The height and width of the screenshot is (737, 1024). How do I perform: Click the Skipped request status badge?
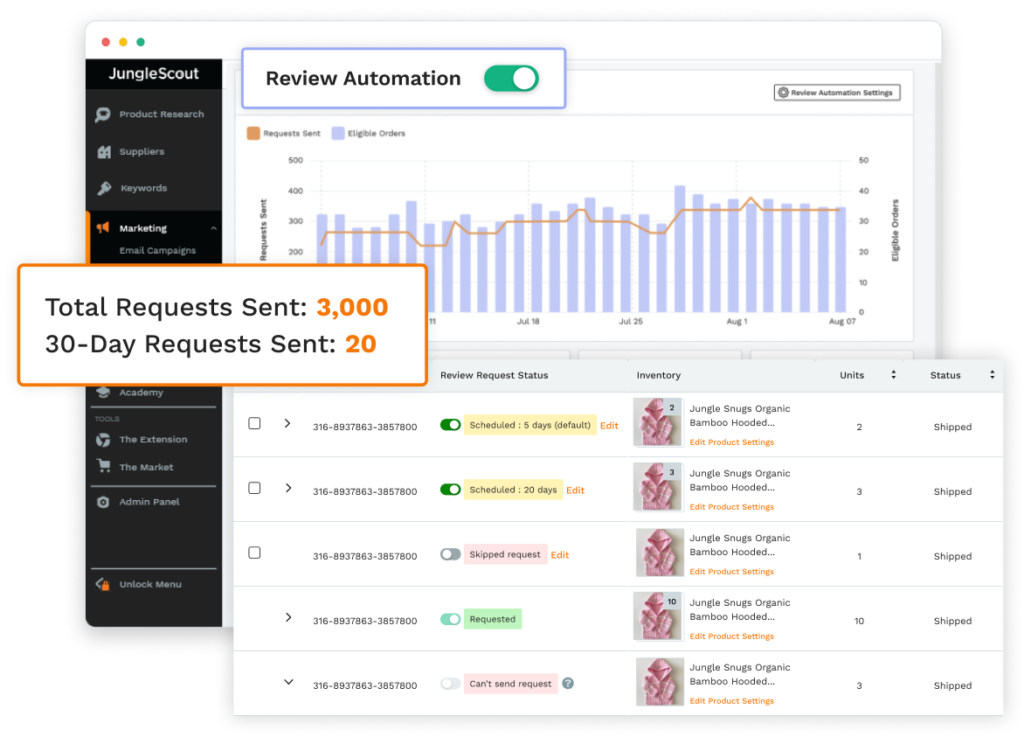[x=505, y=554]
